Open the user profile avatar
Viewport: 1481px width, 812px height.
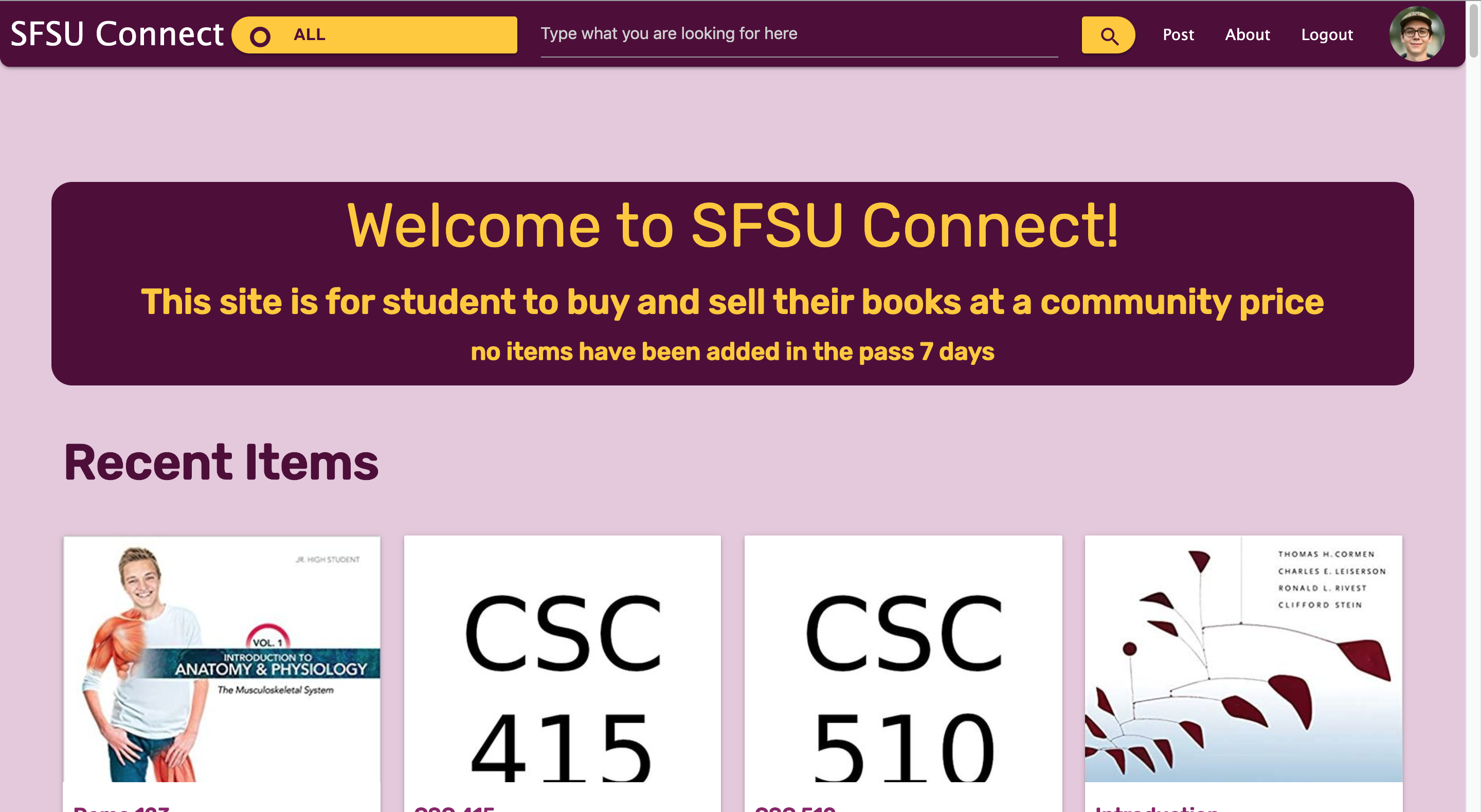coord(1416,34)
